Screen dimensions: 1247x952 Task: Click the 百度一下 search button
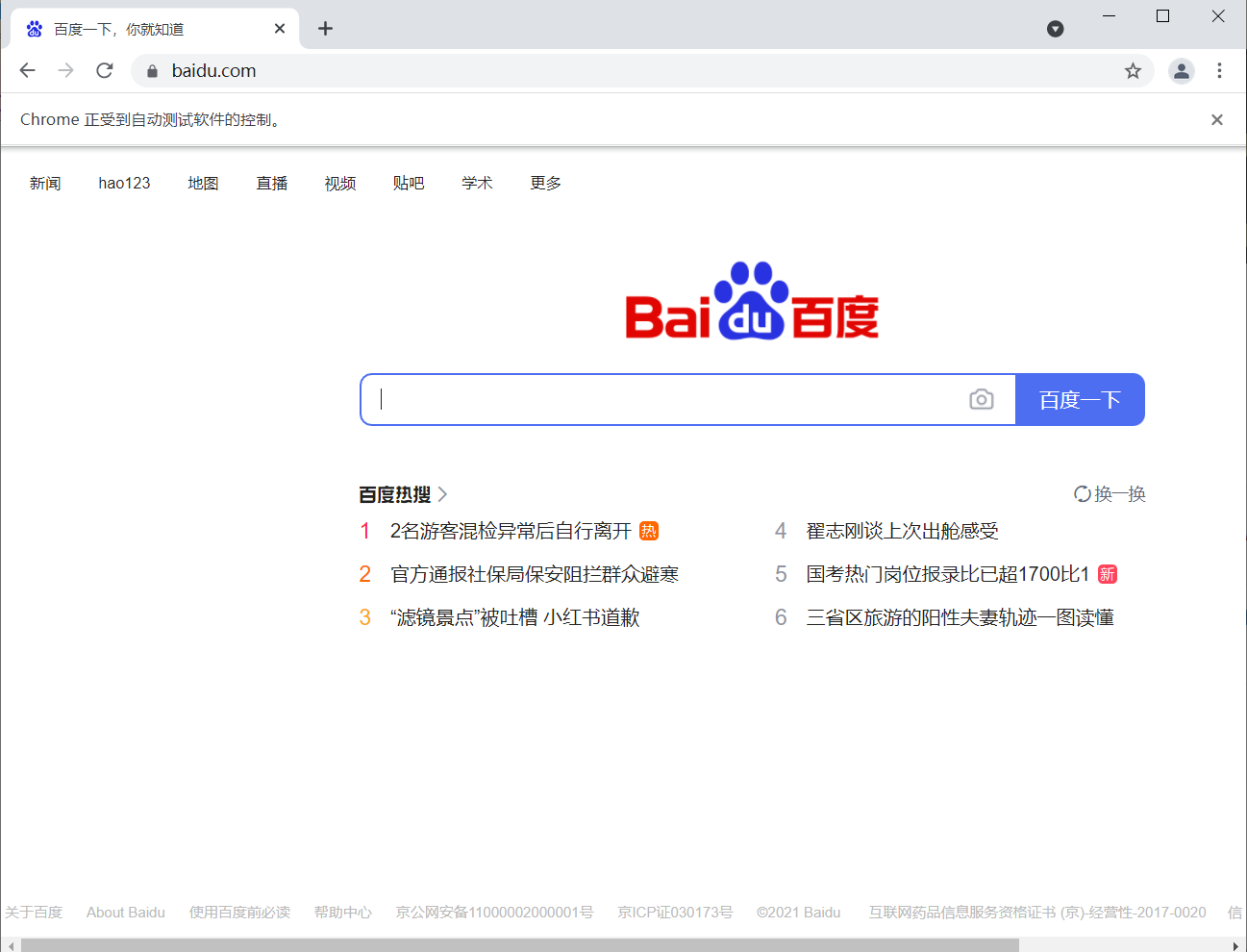[1080, 399]
